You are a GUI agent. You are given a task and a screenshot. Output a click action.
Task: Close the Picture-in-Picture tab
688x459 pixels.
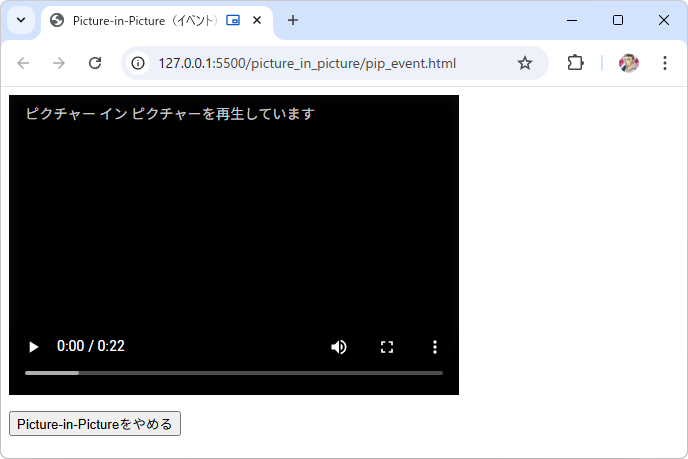coord(257,20)
